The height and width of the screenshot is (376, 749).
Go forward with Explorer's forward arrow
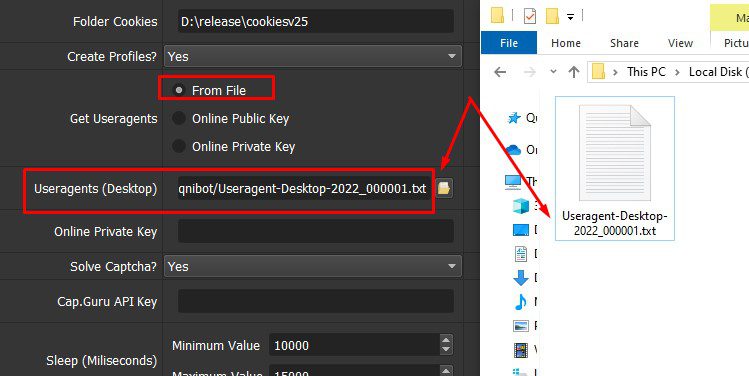[x=529, y=72]
